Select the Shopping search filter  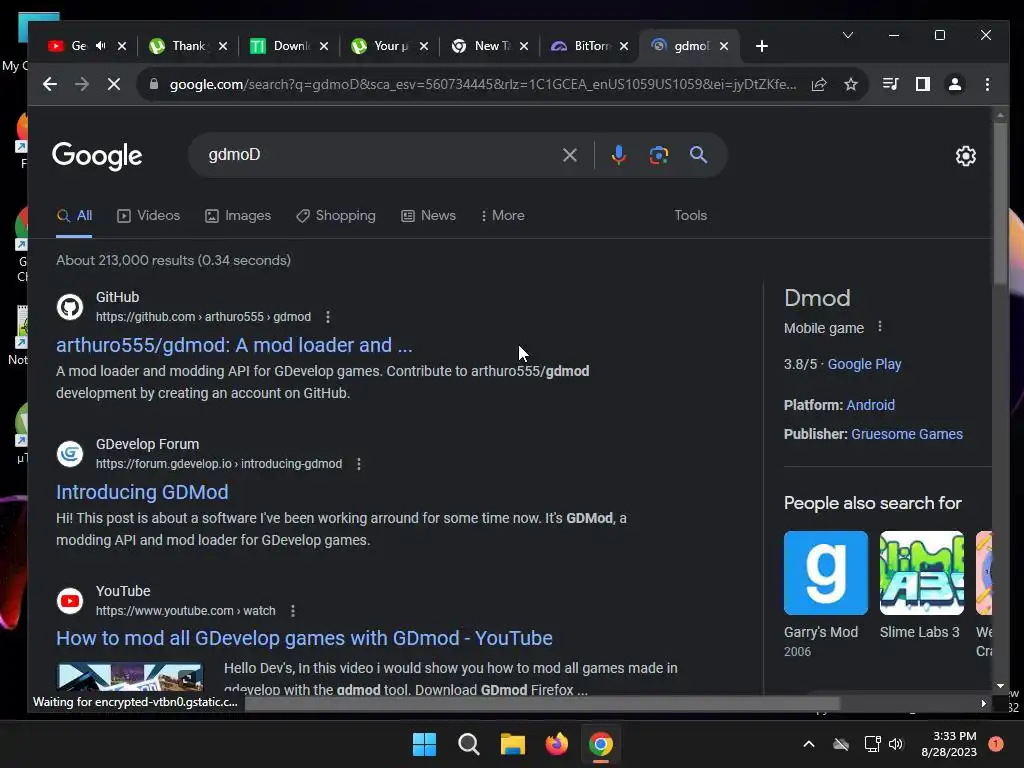(x=336, y=216)
